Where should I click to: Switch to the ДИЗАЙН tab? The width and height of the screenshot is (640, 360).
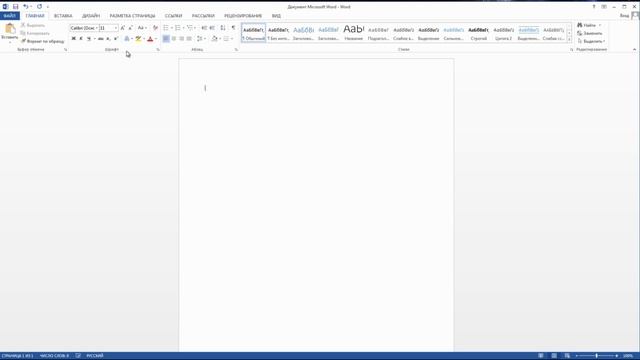91,16
